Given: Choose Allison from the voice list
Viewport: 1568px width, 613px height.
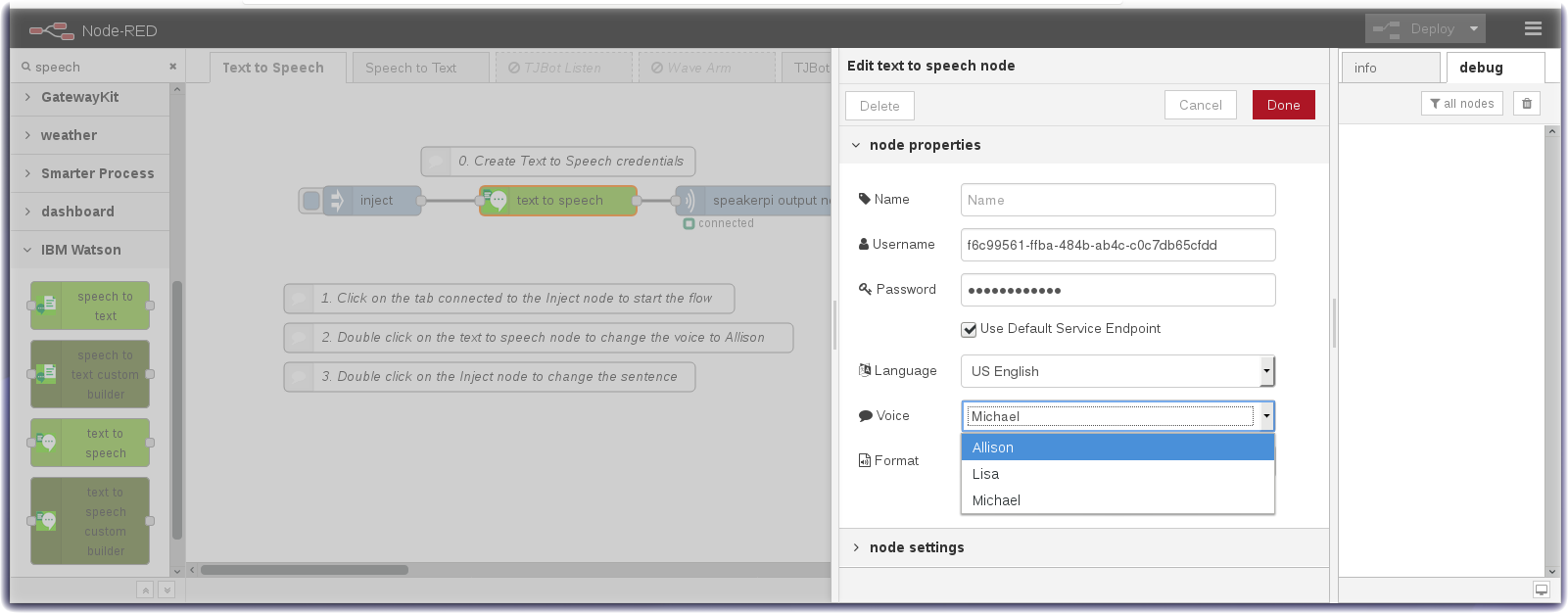Looking at the screenshot, I should pyautogui.click(x=1118, y=448).
